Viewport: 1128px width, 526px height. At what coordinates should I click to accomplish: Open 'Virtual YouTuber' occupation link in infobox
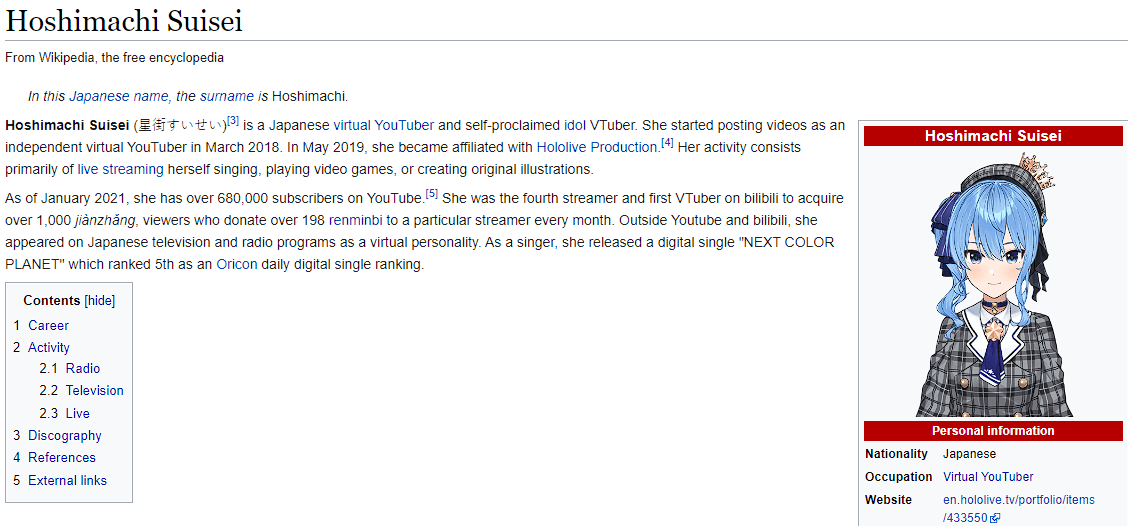(988, 476)
